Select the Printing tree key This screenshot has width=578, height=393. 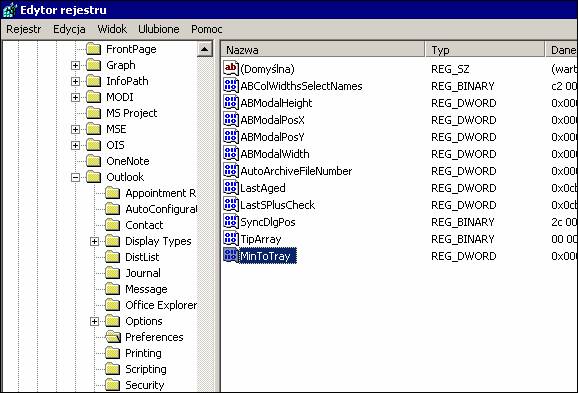point(143,353)
